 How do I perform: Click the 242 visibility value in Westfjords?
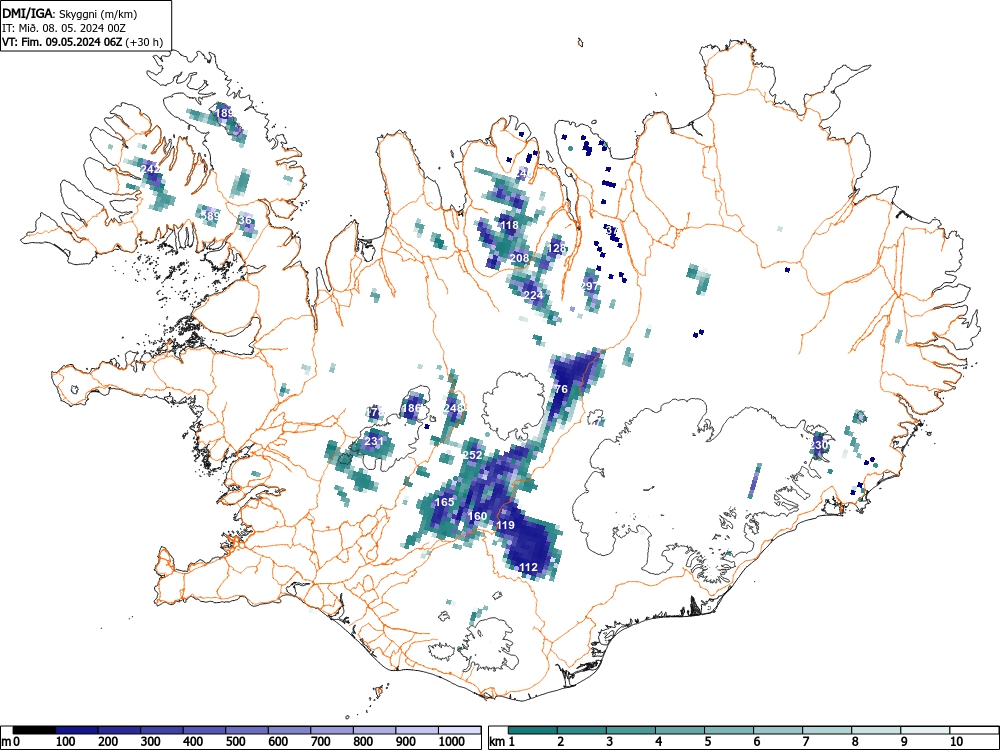(x=151, y=169)
